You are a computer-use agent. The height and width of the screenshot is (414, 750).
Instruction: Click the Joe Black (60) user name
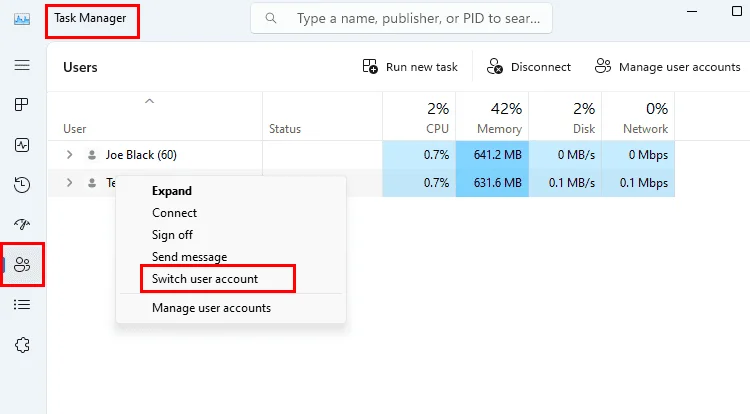[x=141, y=155]
